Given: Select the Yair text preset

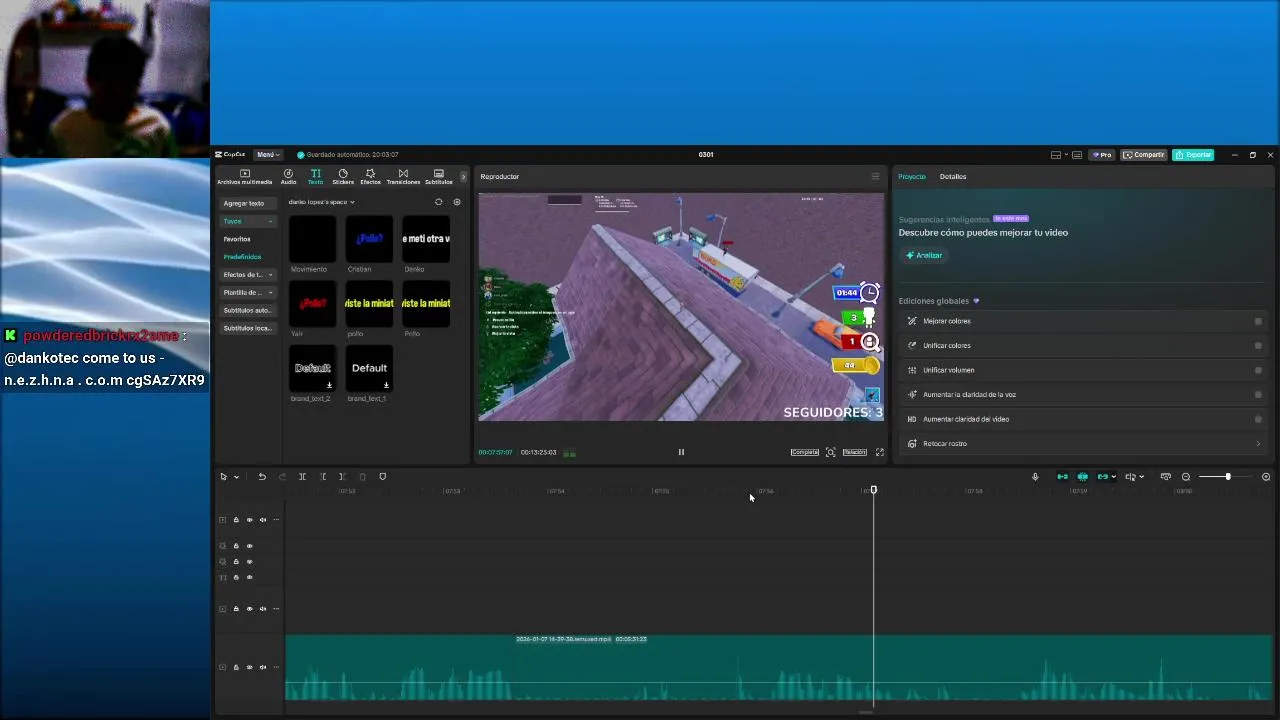Looking at the screenshot, I should pos(312,304).
